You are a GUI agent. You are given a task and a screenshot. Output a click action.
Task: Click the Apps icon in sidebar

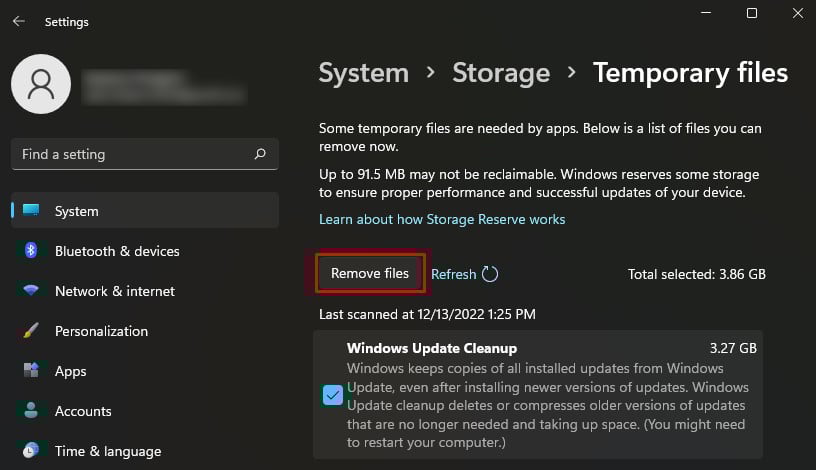pyautogui.click(x=31, y=371)
